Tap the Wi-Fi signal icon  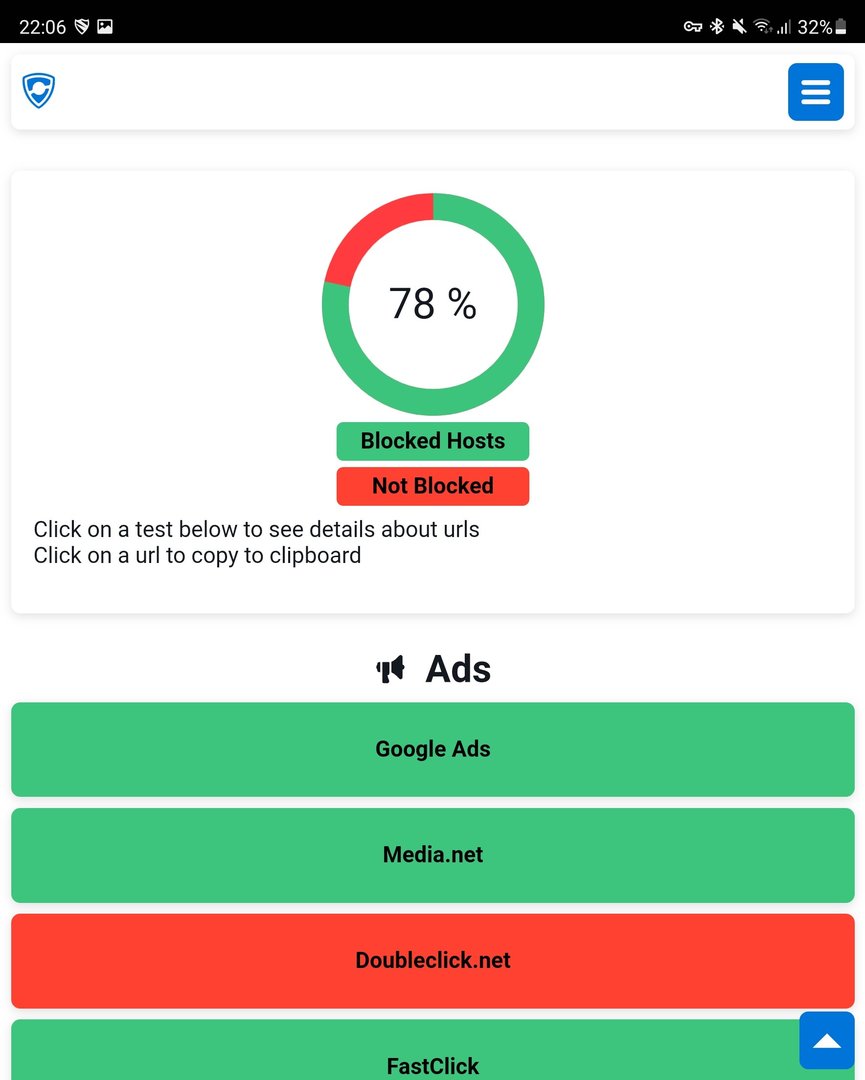(762, 27)
